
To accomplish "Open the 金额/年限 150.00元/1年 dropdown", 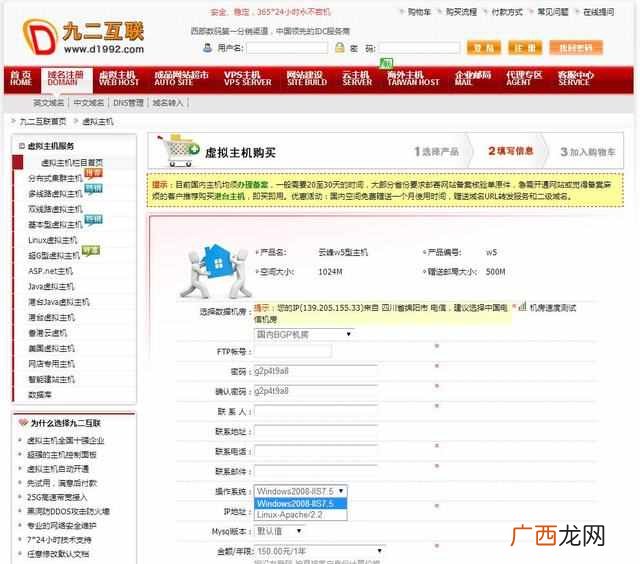I will [x=319, y=551].
